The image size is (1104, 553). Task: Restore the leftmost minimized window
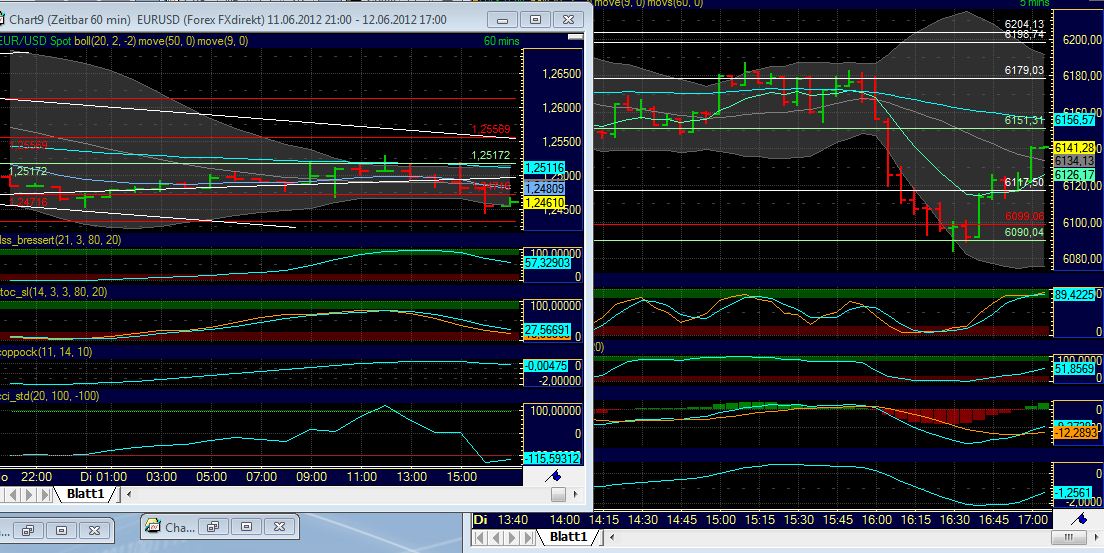tap(26, 530)
